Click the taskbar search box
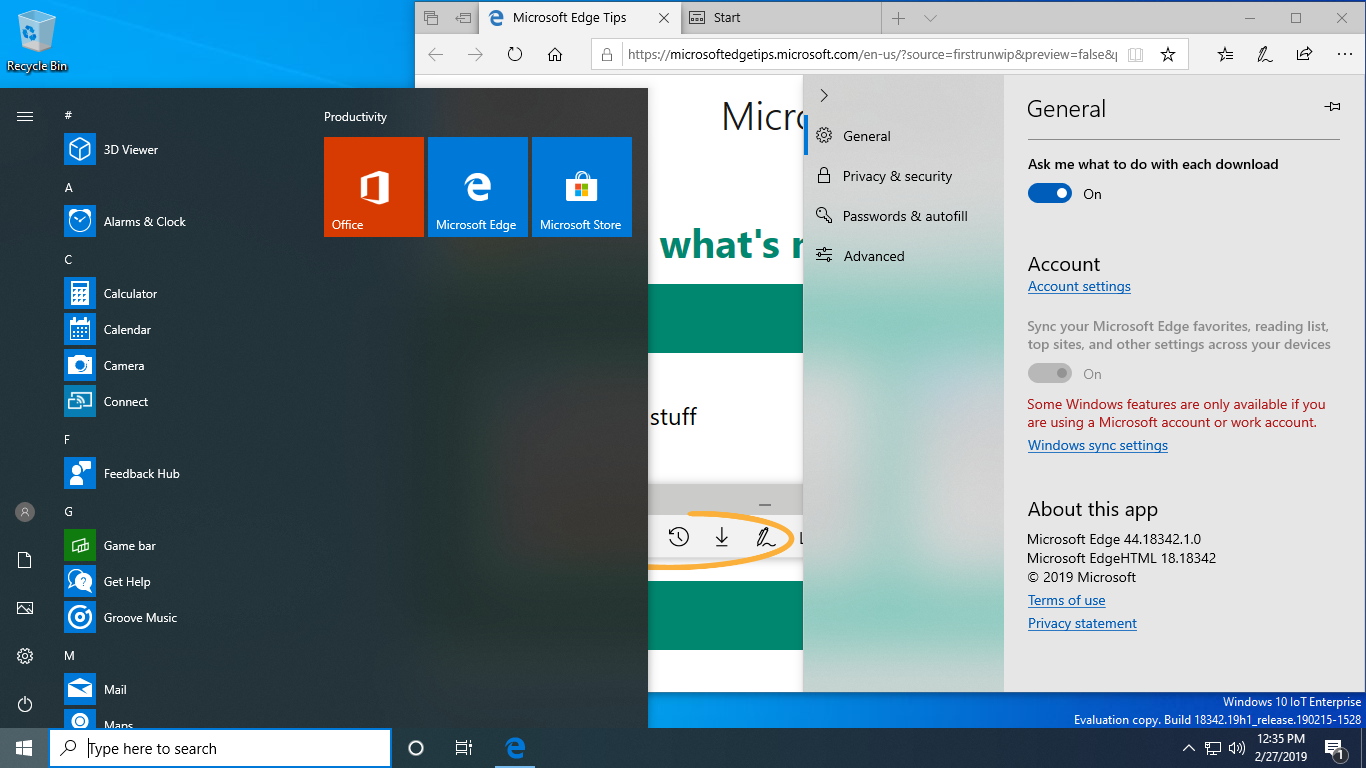This screenshot has height=768, width=1366. pyautogui.click(x=220, y=748)
